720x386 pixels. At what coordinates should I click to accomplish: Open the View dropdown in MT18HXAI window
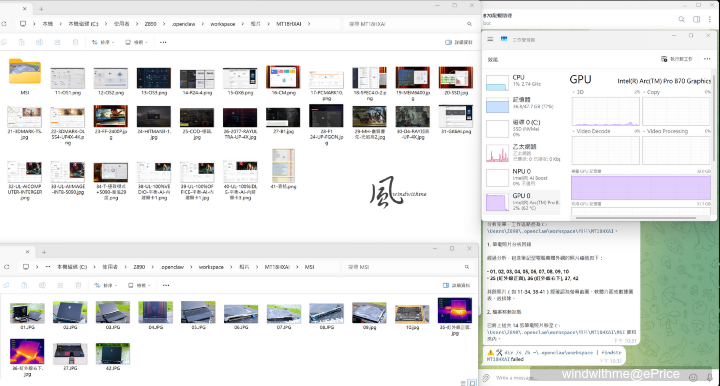[136, 42]
